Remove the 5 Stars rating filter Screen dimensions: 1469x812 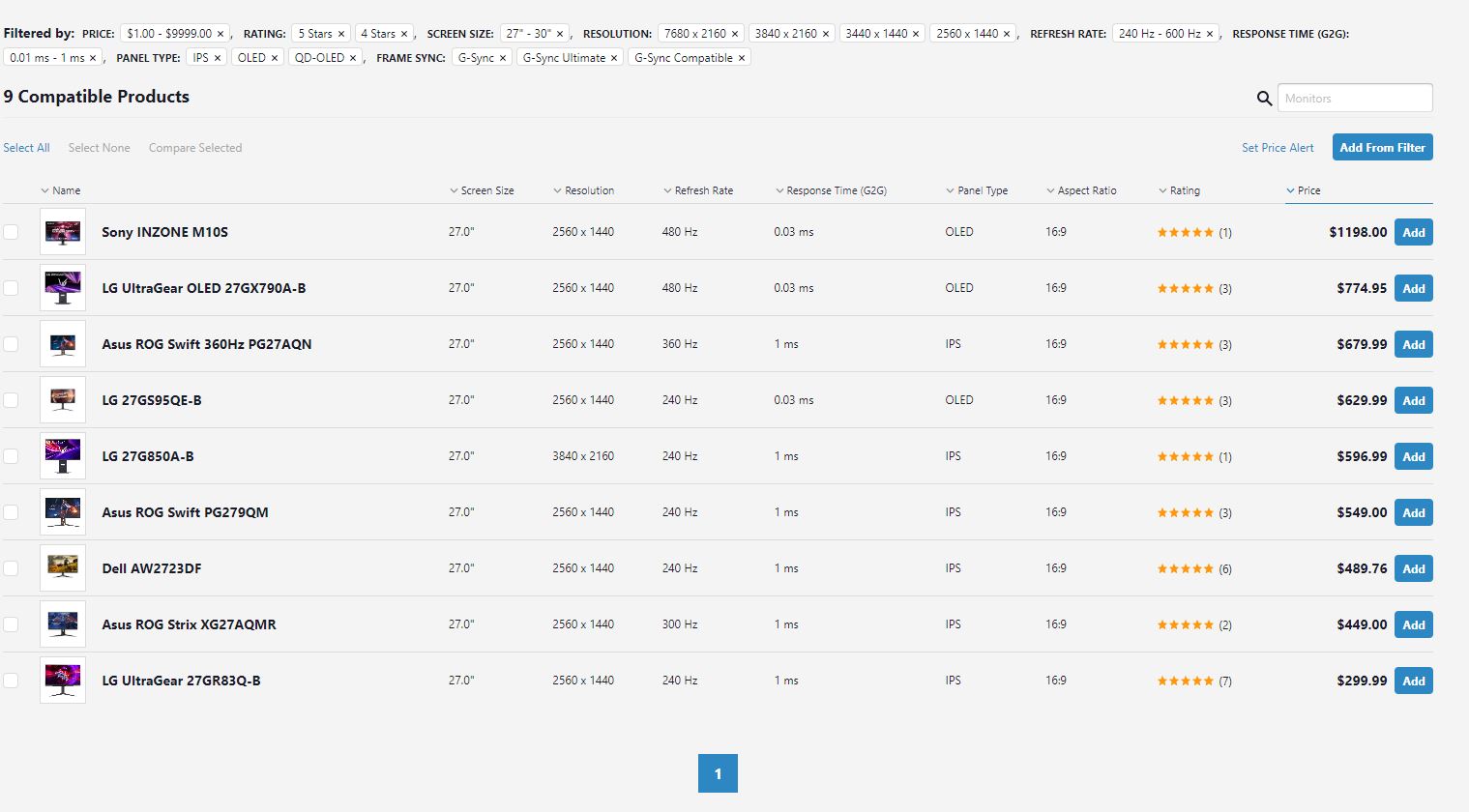[x=341, y=34]
